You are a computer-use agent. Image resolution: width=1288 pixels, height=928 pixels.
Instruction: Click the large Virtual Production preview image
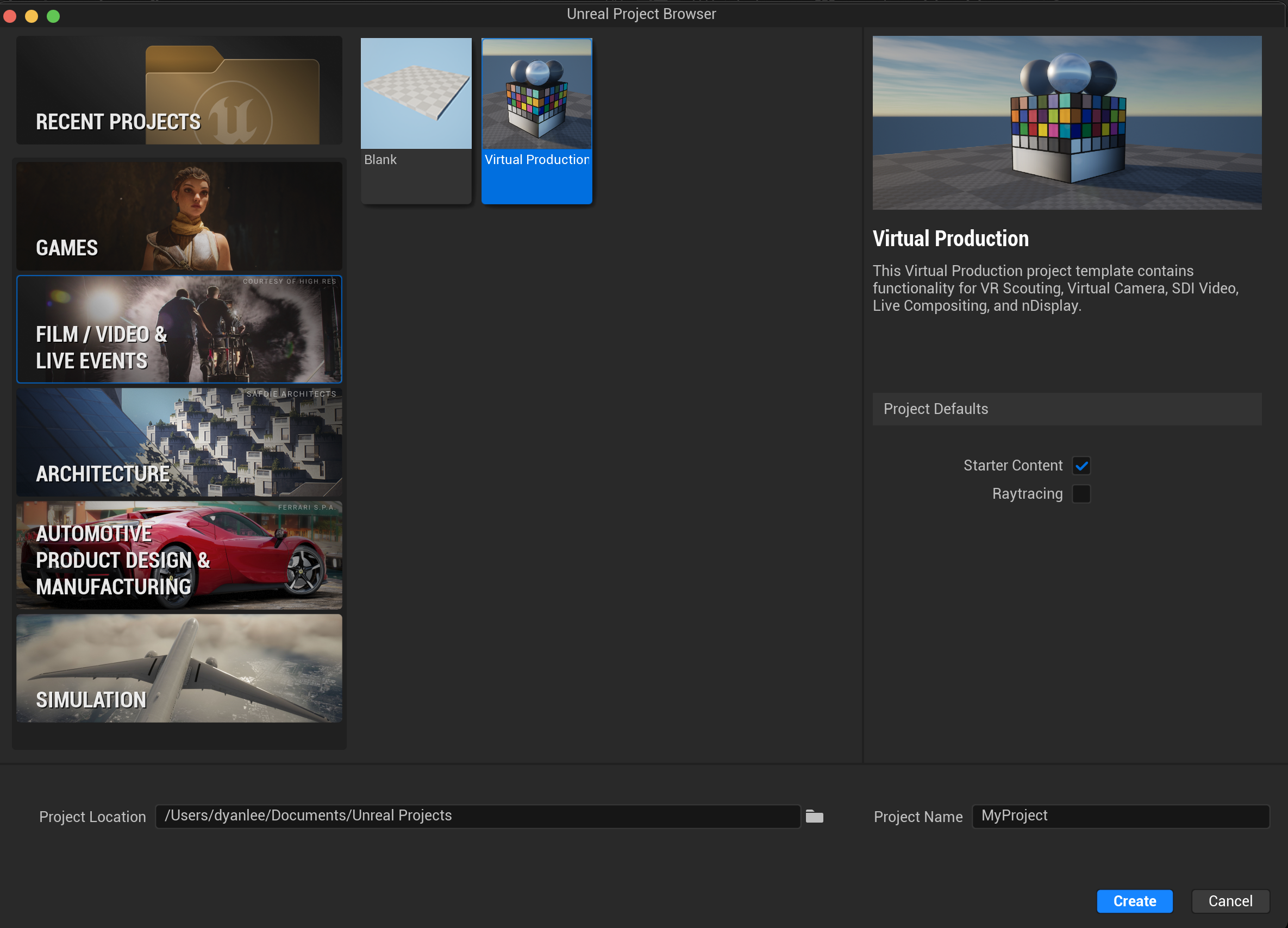1066,123
